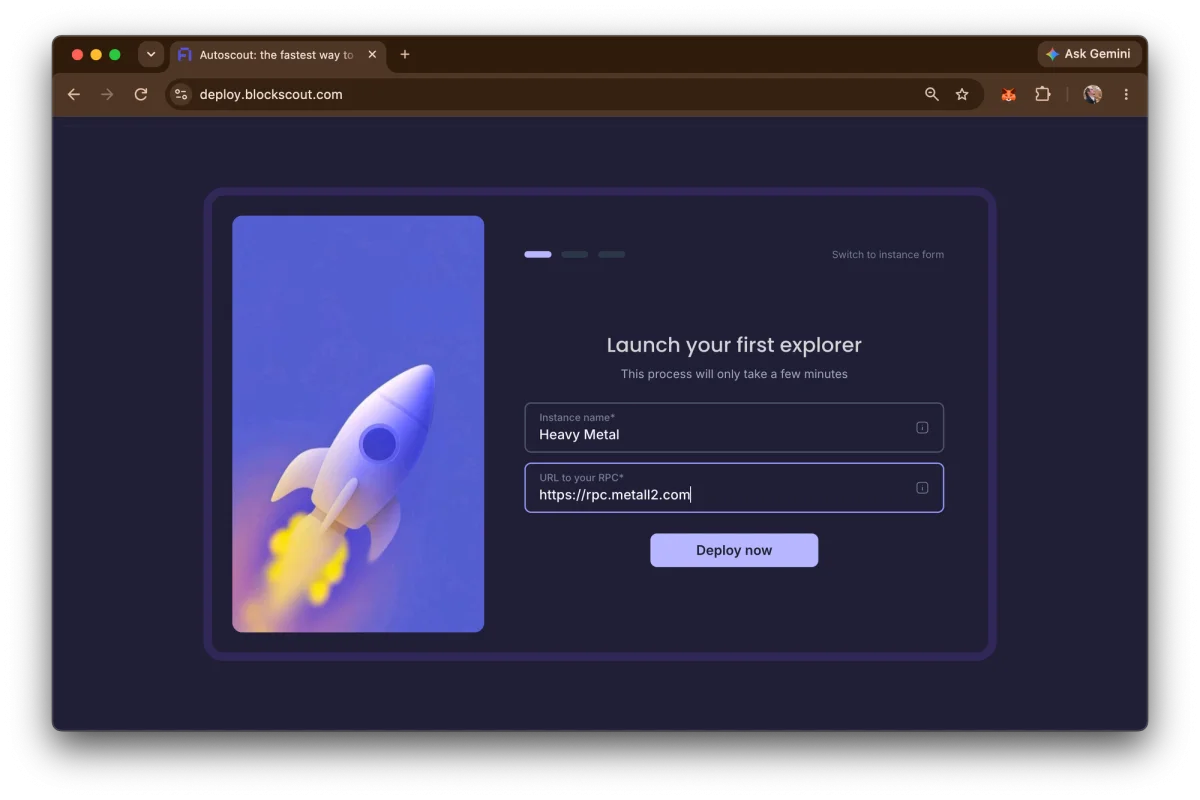This screenshot has width=1200, height=800.
Task: Click the browser forward arrow
Action: coord(107,94)
